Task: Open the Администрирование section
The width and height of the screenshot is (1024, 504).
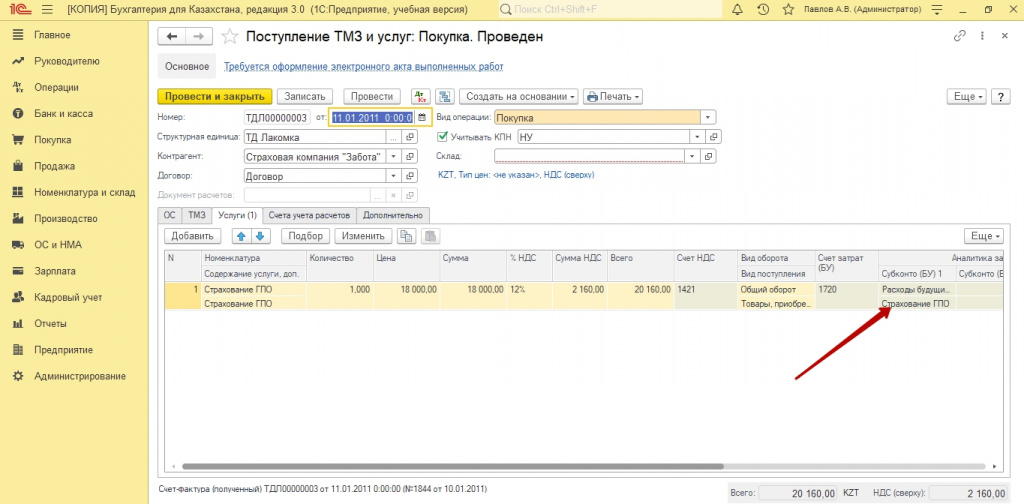Action: pyautogui.click(x=80, y=376)
